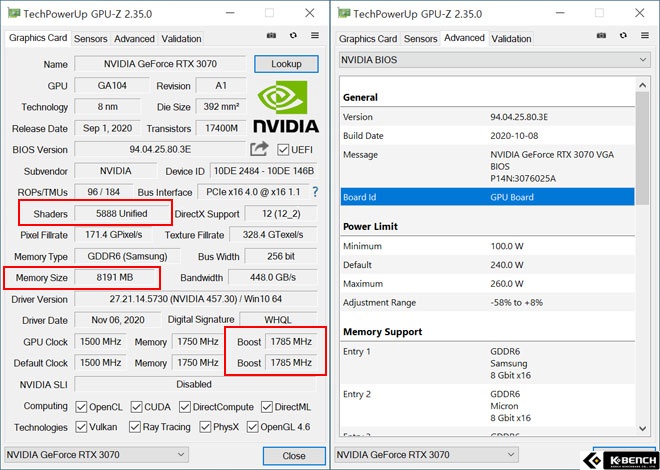
Task: Click the BIOS share/export arrow icon
Action: tap(259, 149)
